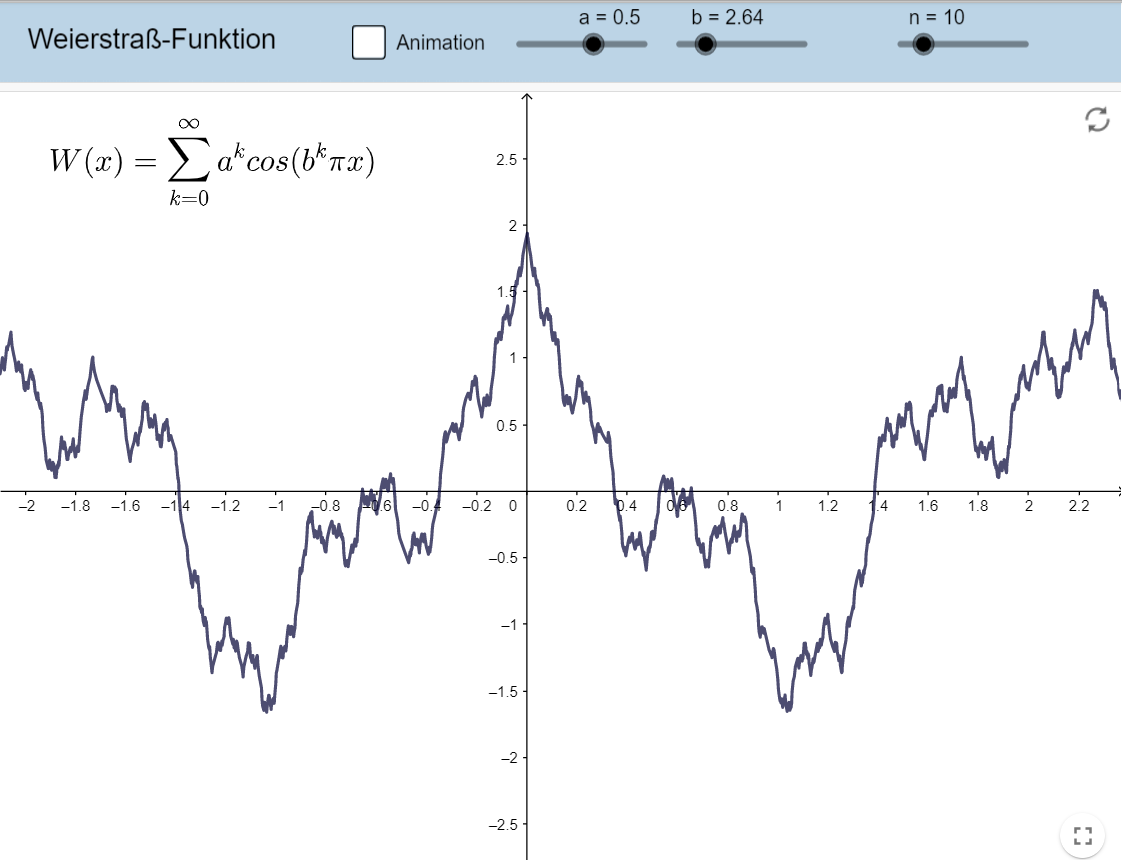Open fullscreen mode via bottom-right icon

point(1083,835)
